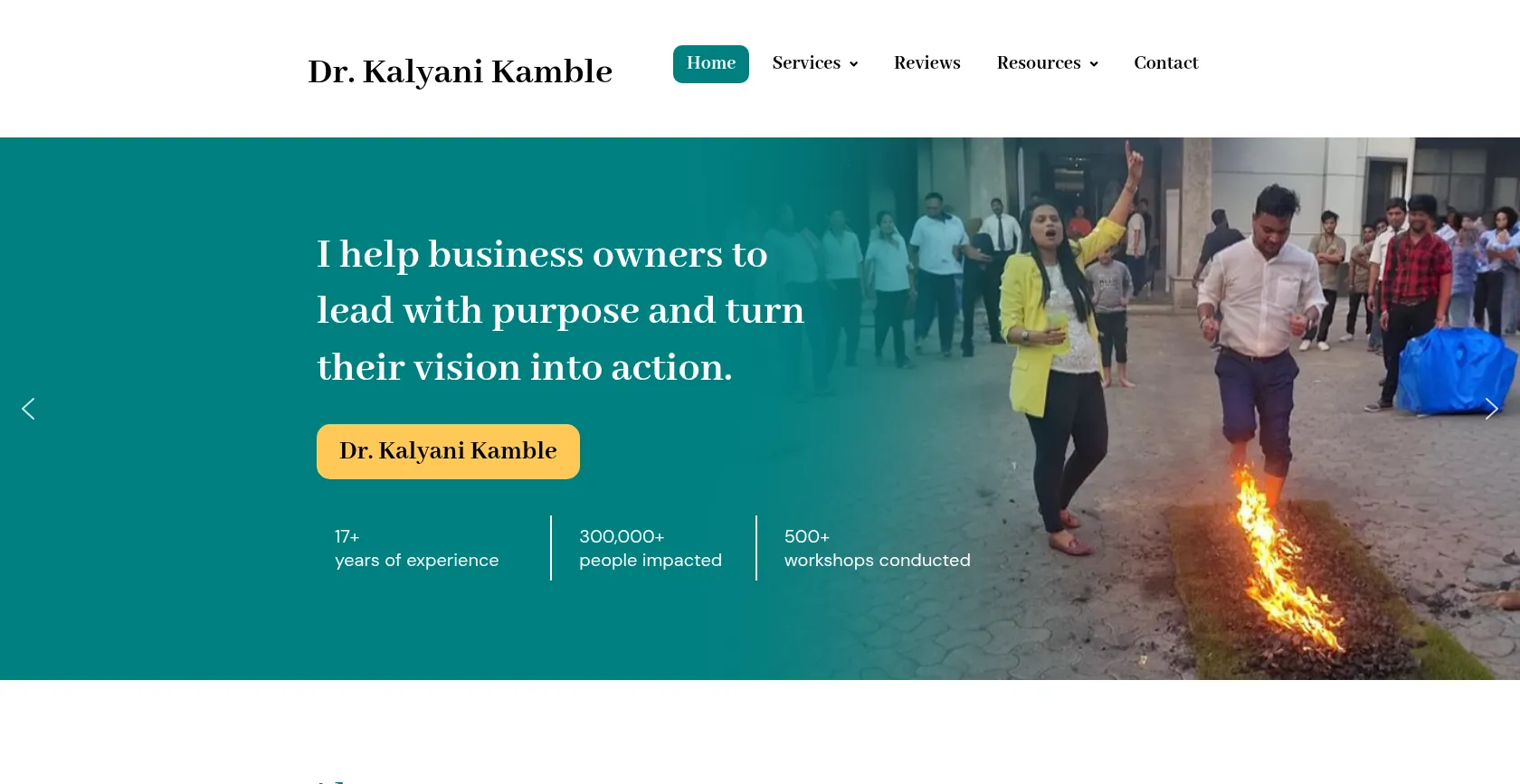This screenshot has width=1520, height=784.
Task: Click the 17+ years of experience stat
Action: (x=417, y=548)
